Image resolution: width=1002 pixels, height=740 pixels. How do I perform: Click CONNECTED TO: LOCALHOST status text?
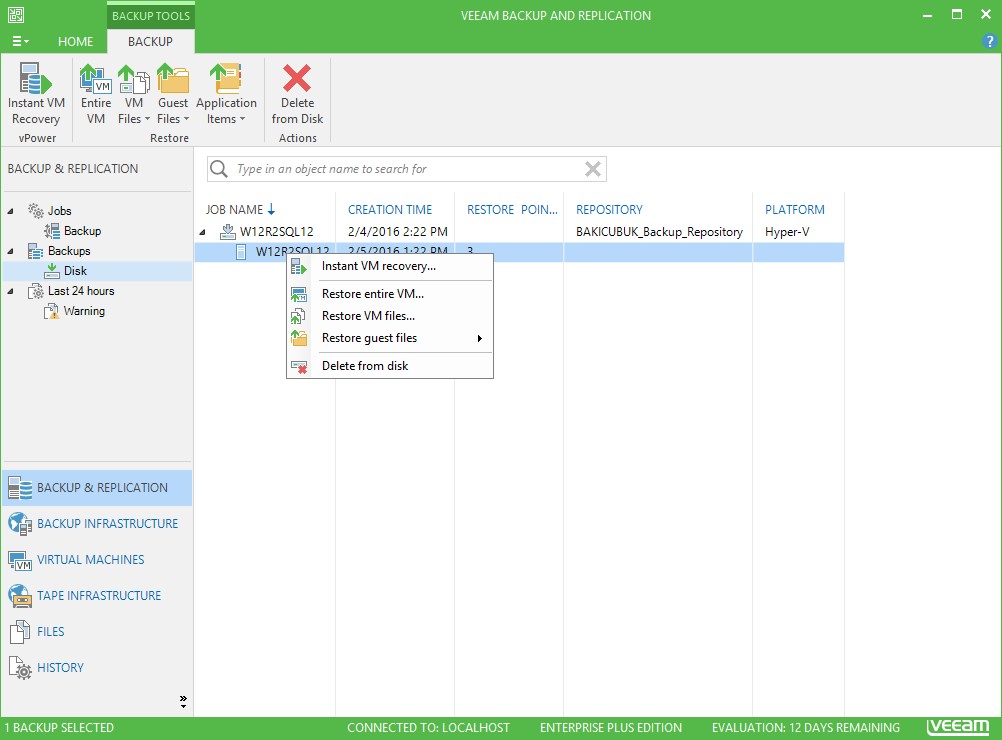tap(428, 728)
